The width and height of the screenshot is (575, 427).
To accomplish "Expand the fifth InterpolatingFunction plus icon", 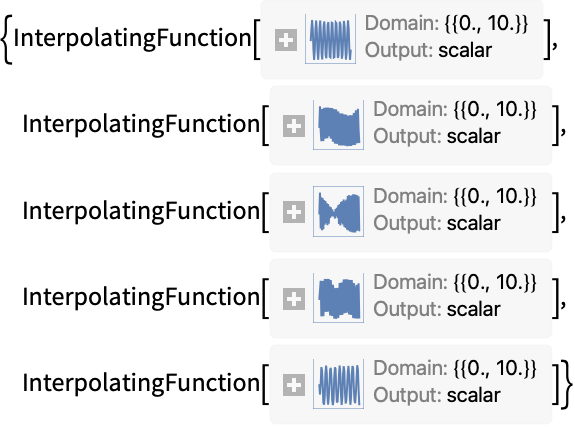I will coord(294,385).
